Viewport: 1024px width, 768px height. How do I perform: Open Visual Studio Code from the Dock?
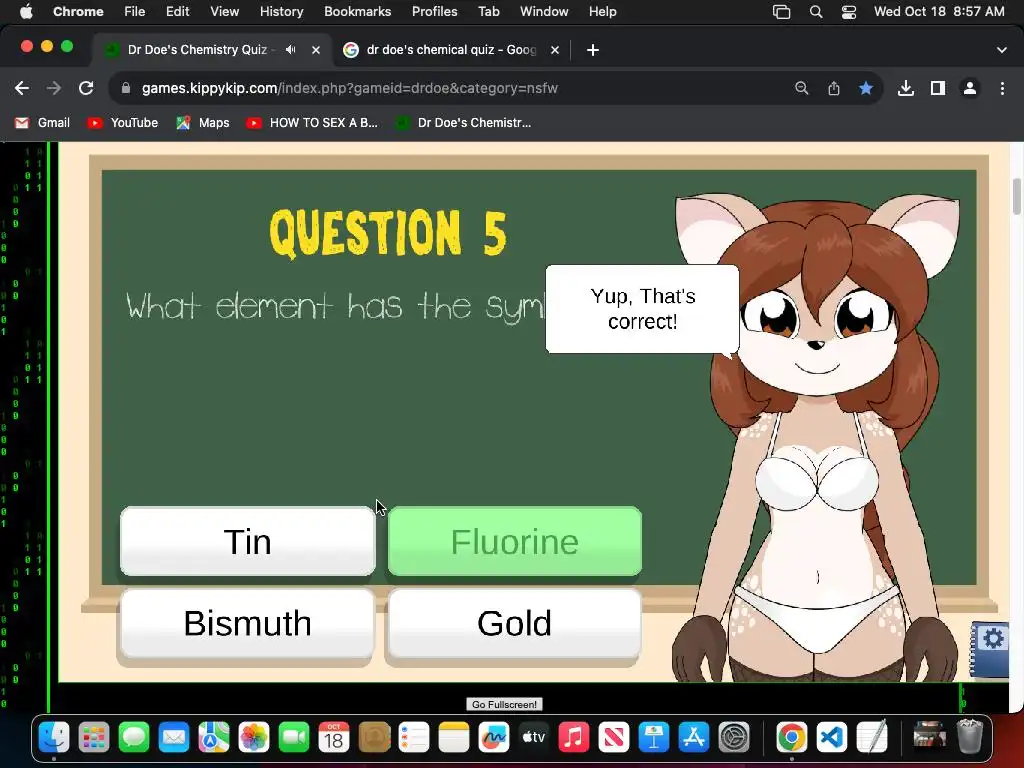click(x=831, y=738)
